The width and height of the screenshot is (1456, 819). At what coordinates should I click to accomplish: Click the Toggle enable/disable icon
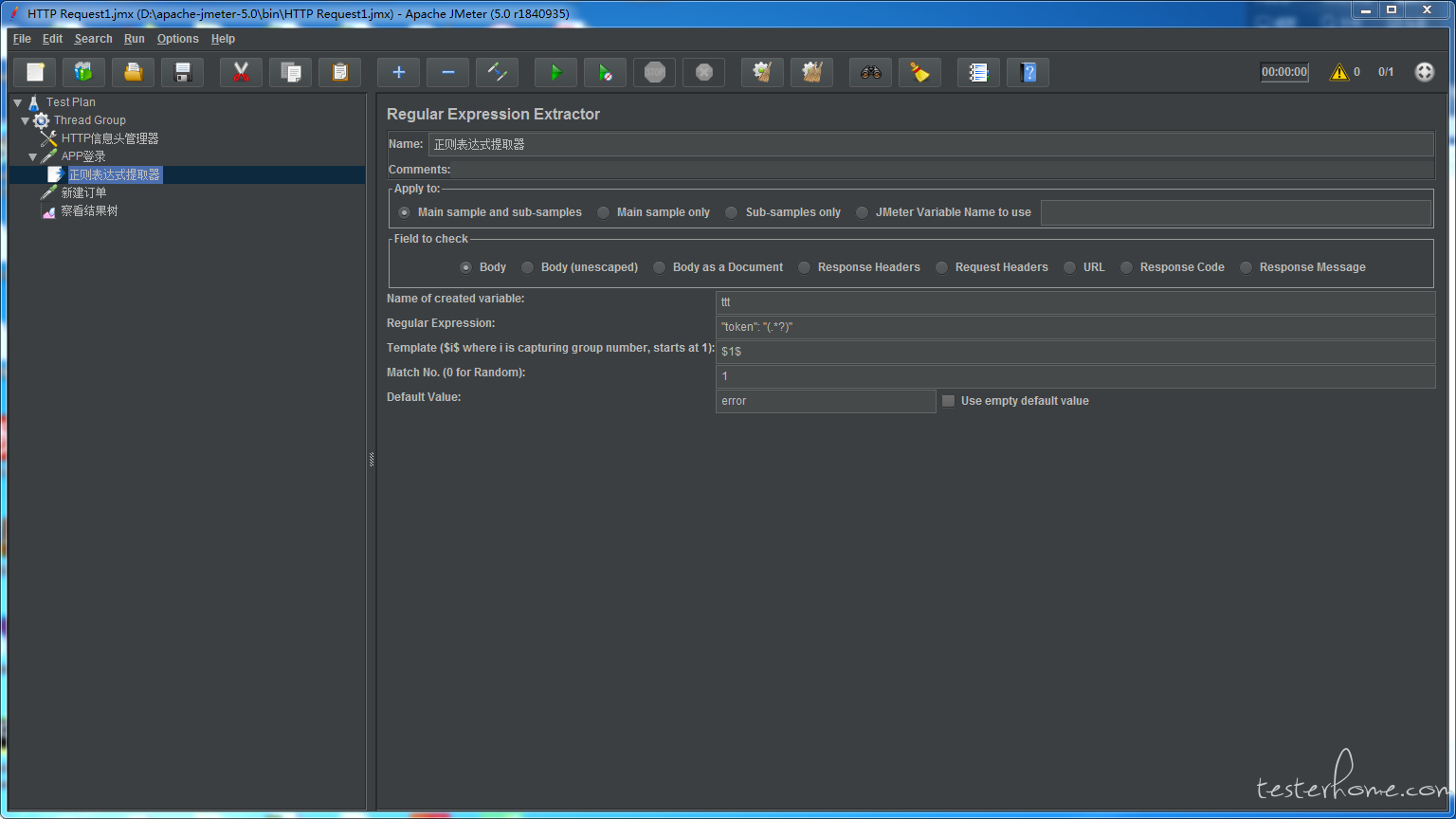pyautogui.click(x=498, y=72)
